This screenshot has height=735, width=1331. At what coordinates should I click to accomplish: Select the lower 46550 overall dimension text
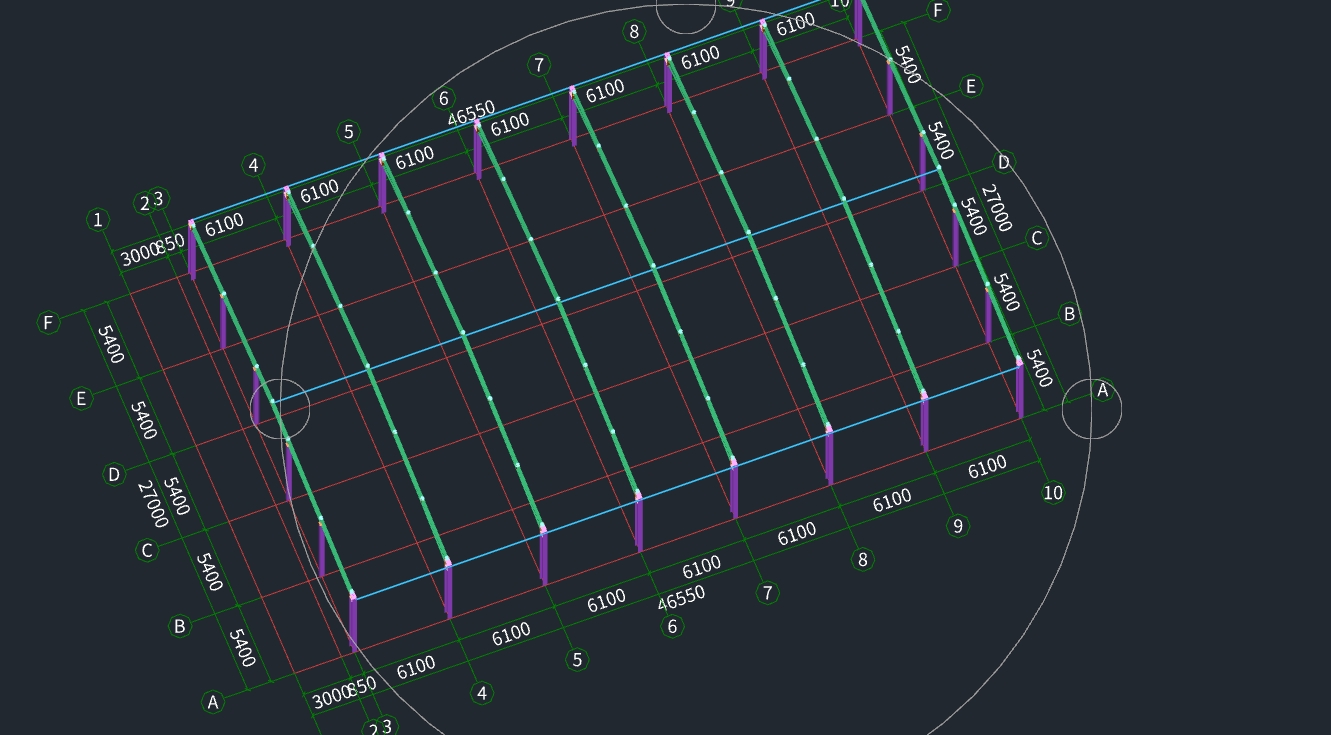[x=681, y=598]
